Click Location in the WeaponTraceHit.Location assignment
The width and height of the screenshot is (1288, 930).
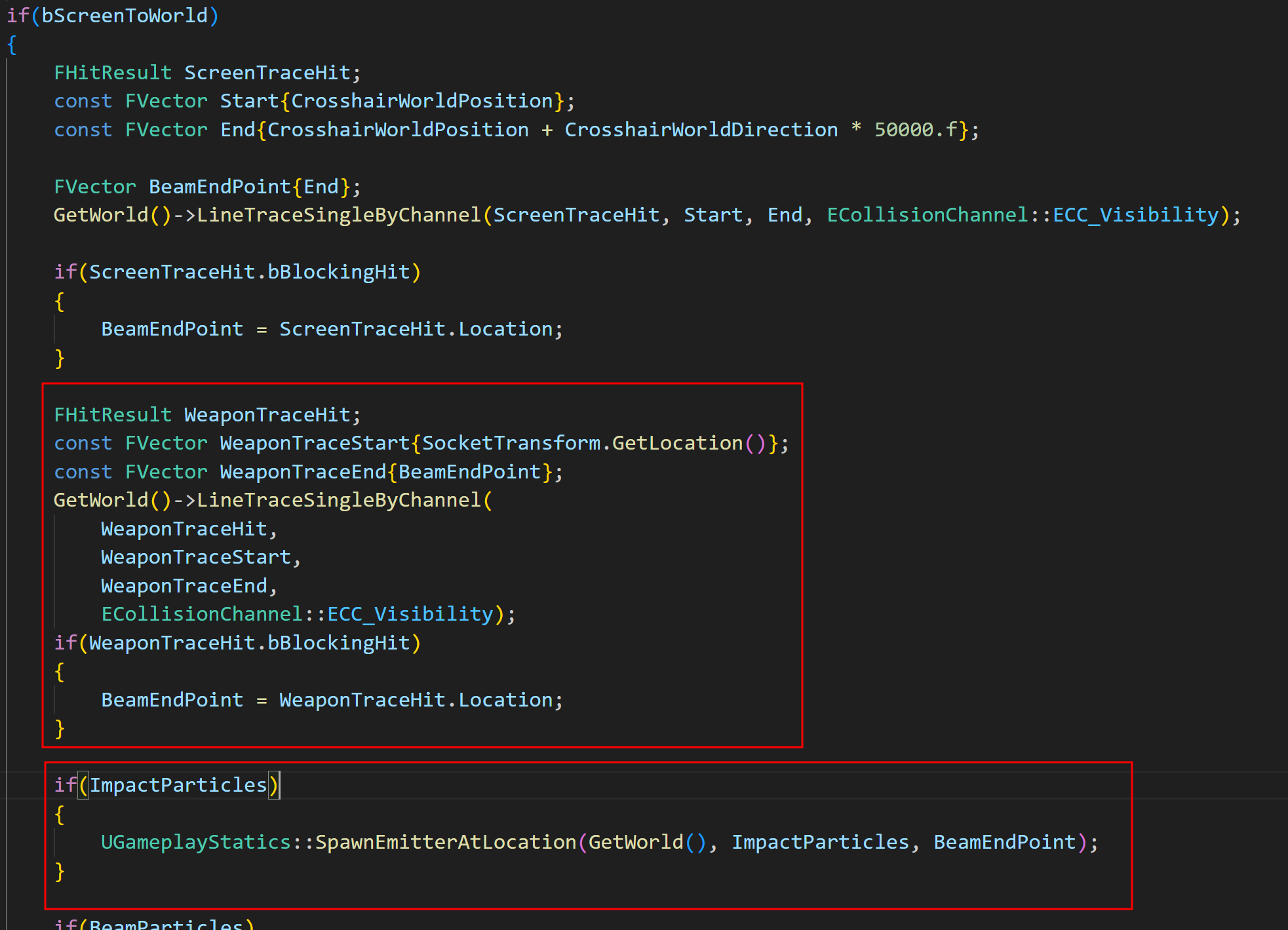(x=505, y=700)
